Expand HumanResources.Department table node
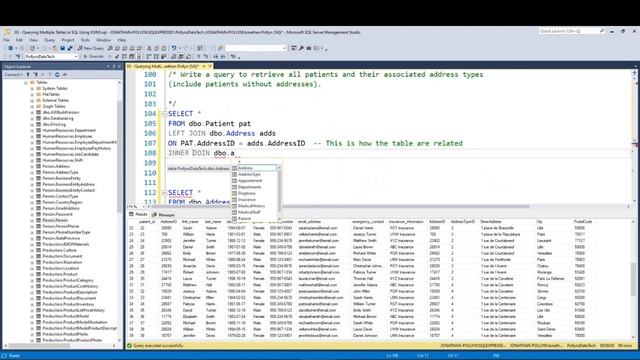640x360 pixels. coord(32,131)
